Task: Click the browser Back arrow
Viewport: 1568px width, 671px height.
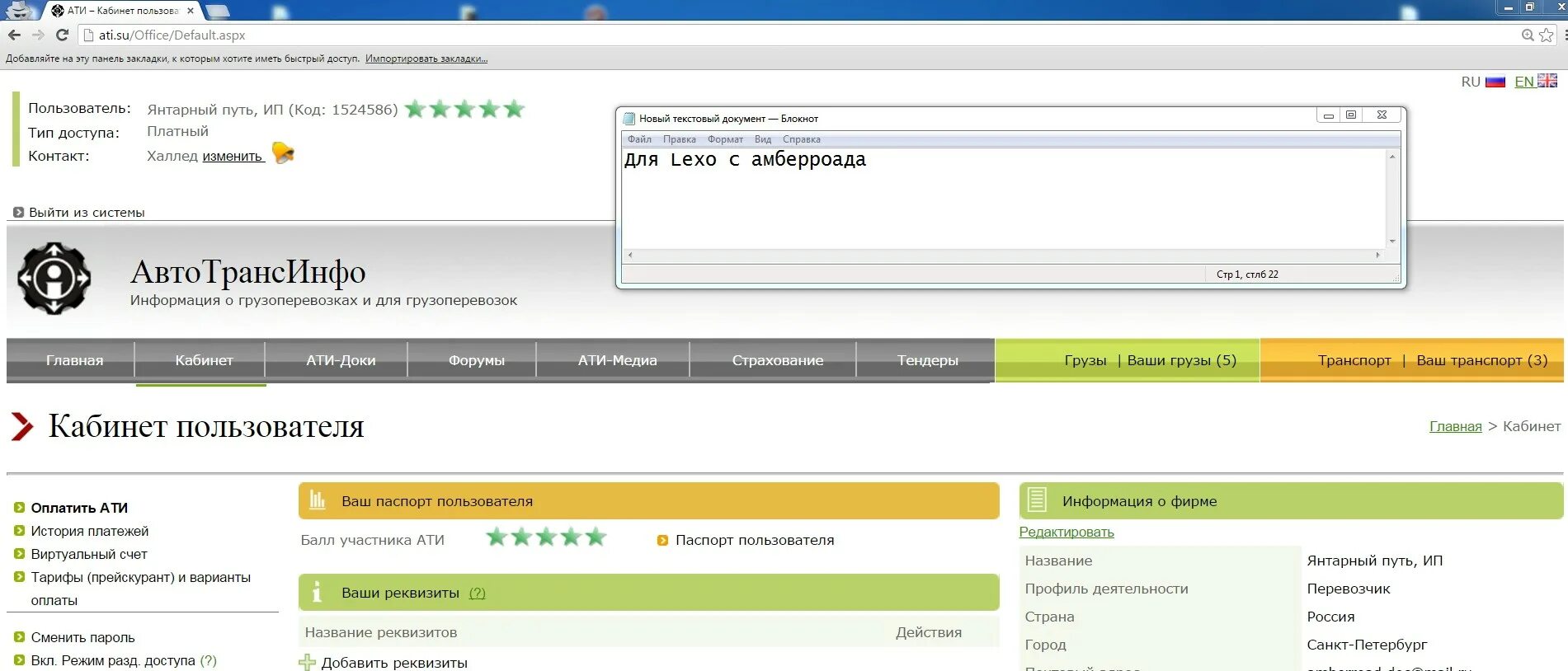Action: tap(14, 35)
